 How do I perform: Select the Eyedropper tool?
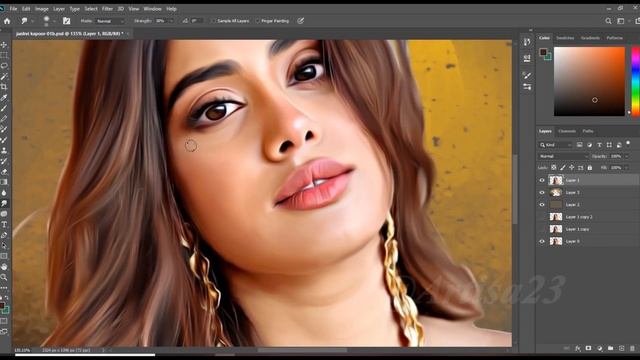pyautogui.click(x=4, y=98)
